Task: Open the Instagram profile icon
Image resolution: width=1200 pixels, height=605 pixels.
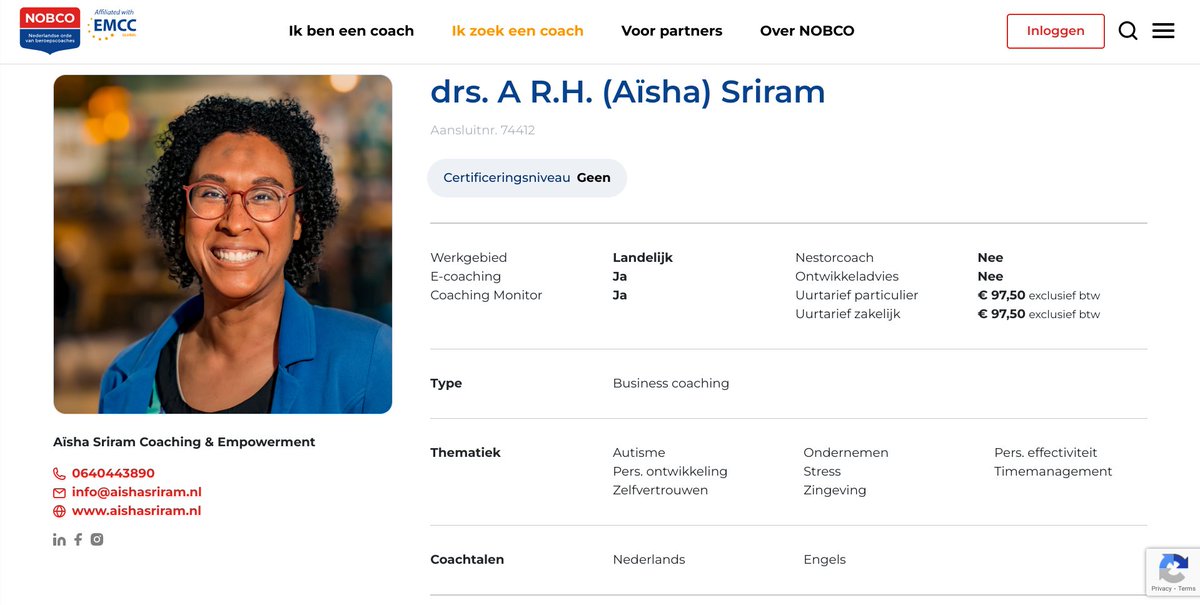Action: click(x=97, y=540)
